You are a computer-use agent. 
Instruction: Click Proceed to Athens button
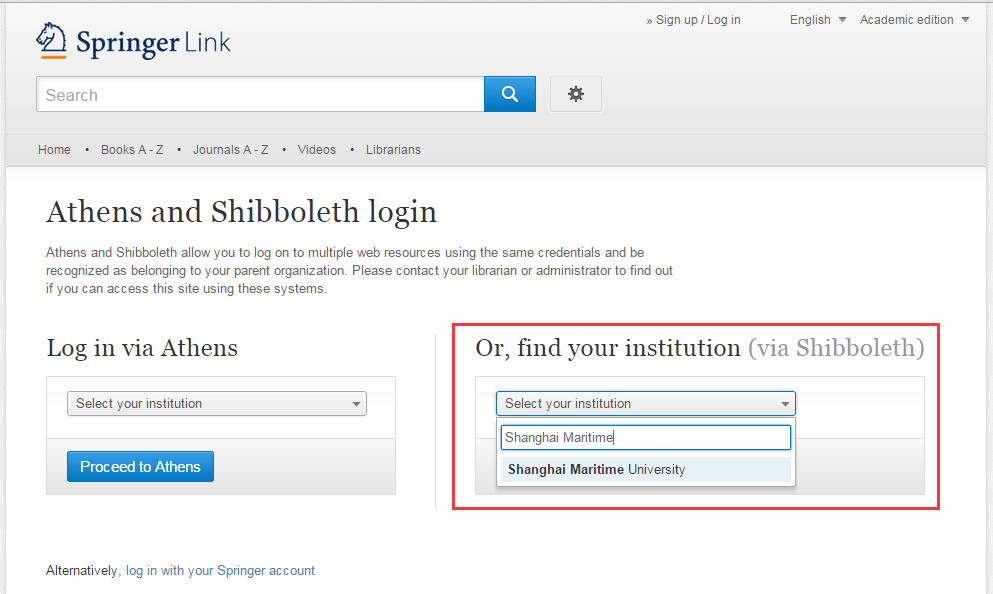pos(140,467)
